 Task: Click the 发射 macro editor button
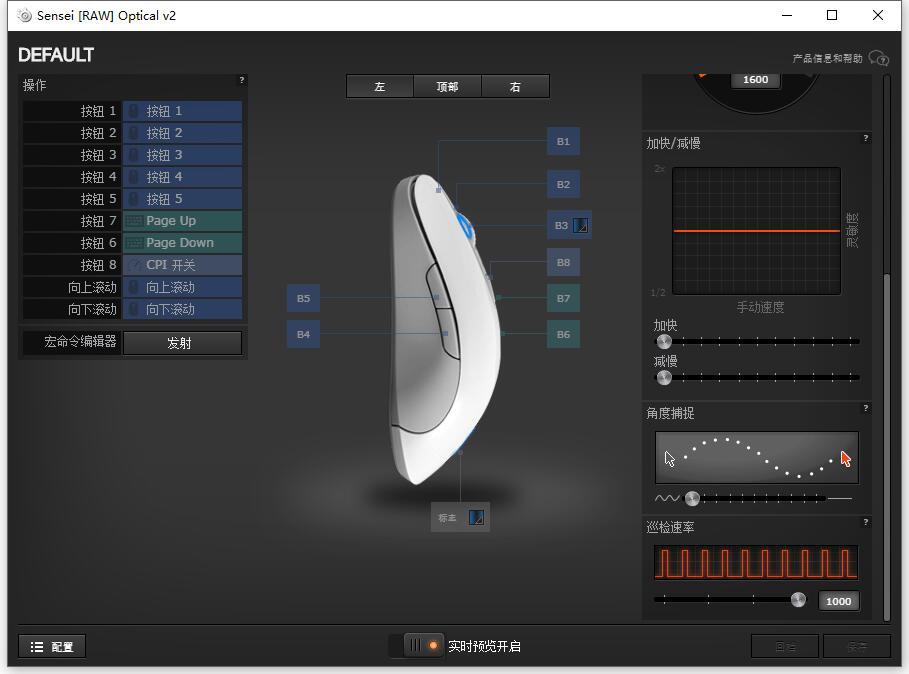click(183, 343)
